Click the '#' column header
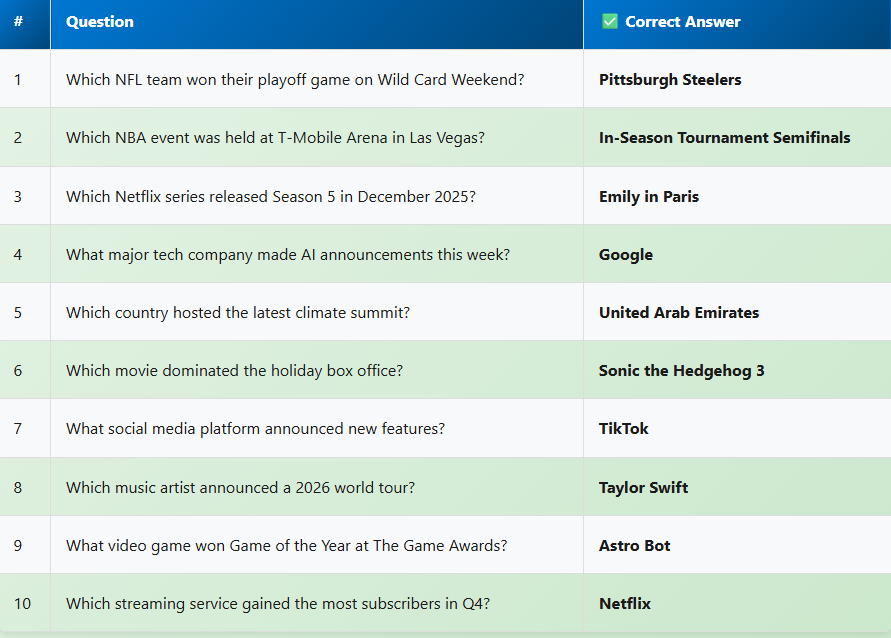Viewport: 891px width, 638px height. pyautogui.click(x=18, y=22)
